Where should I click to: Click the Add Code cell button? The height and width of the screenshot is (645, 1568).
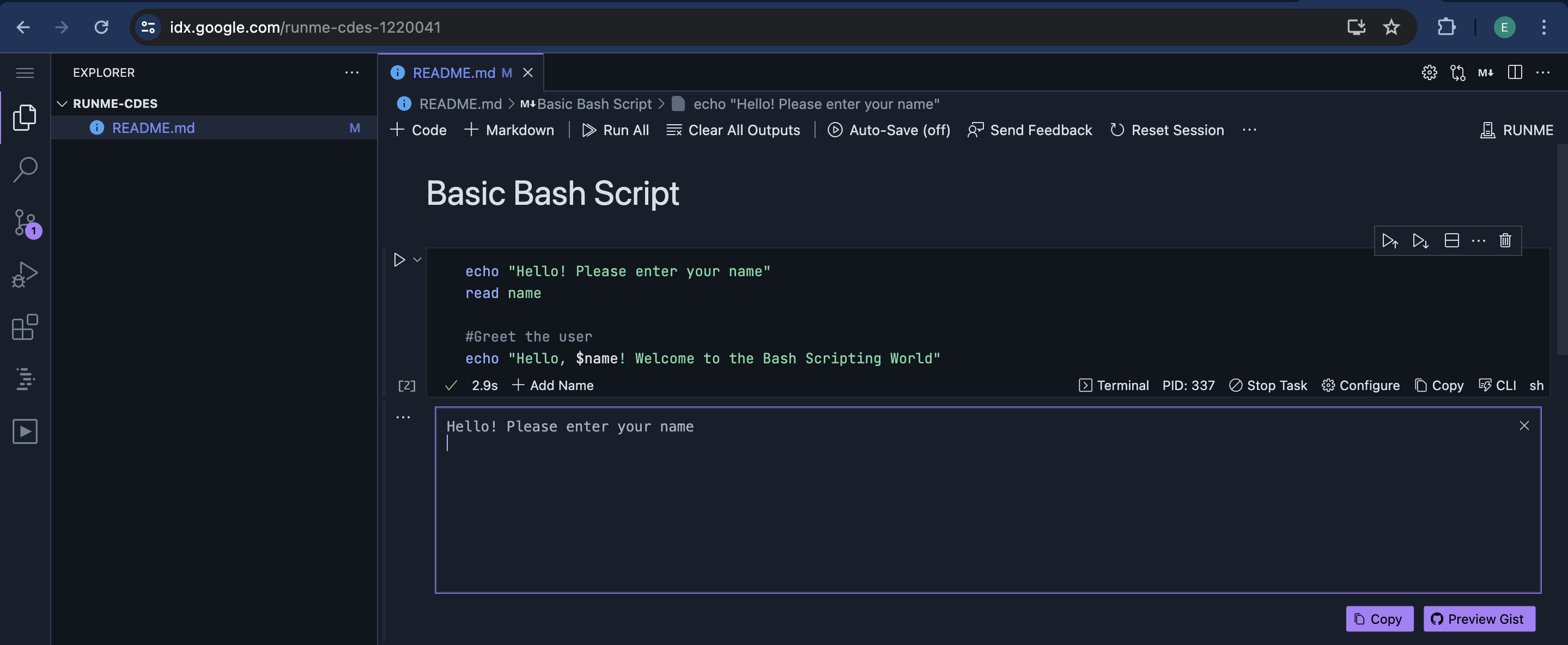coord(418,128)
